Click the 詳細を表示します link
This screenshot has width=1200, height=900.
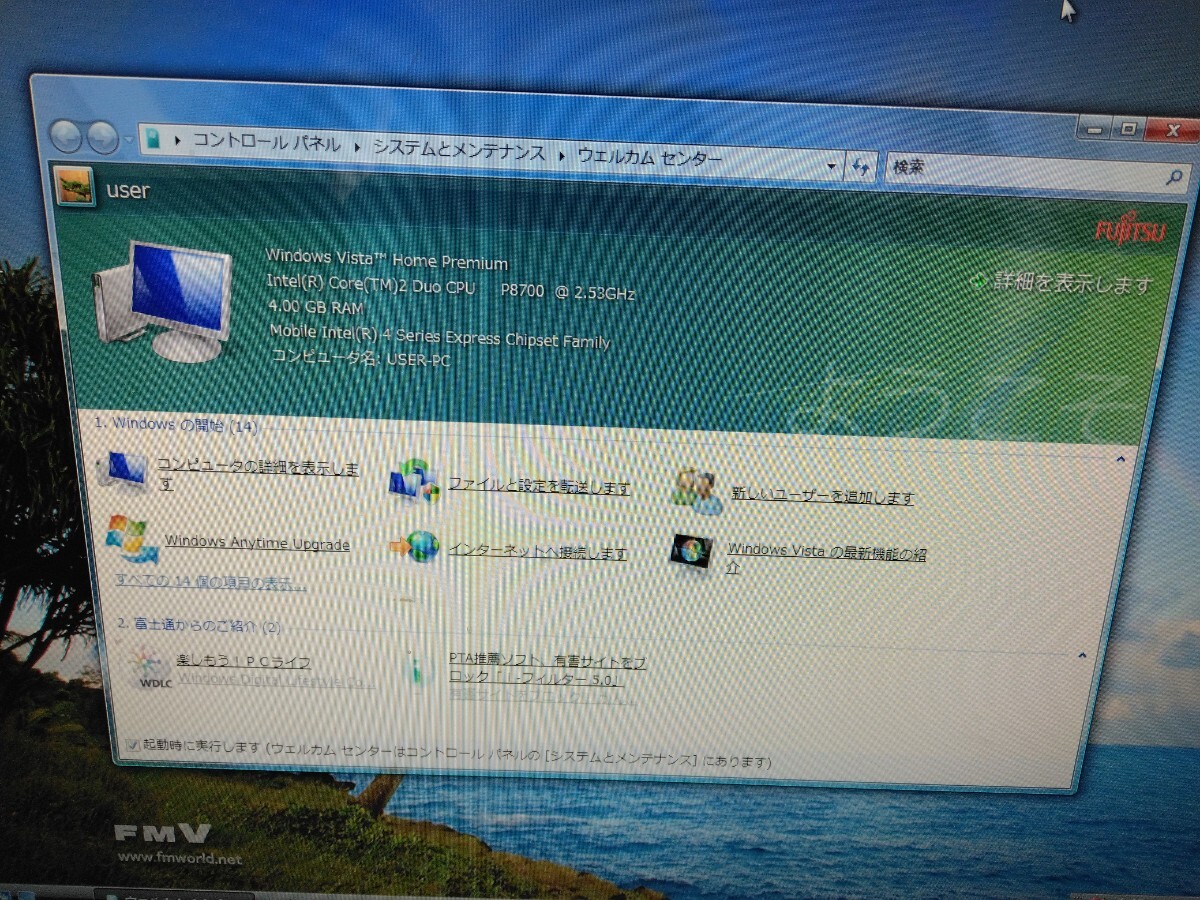[x=1073, y=283]
